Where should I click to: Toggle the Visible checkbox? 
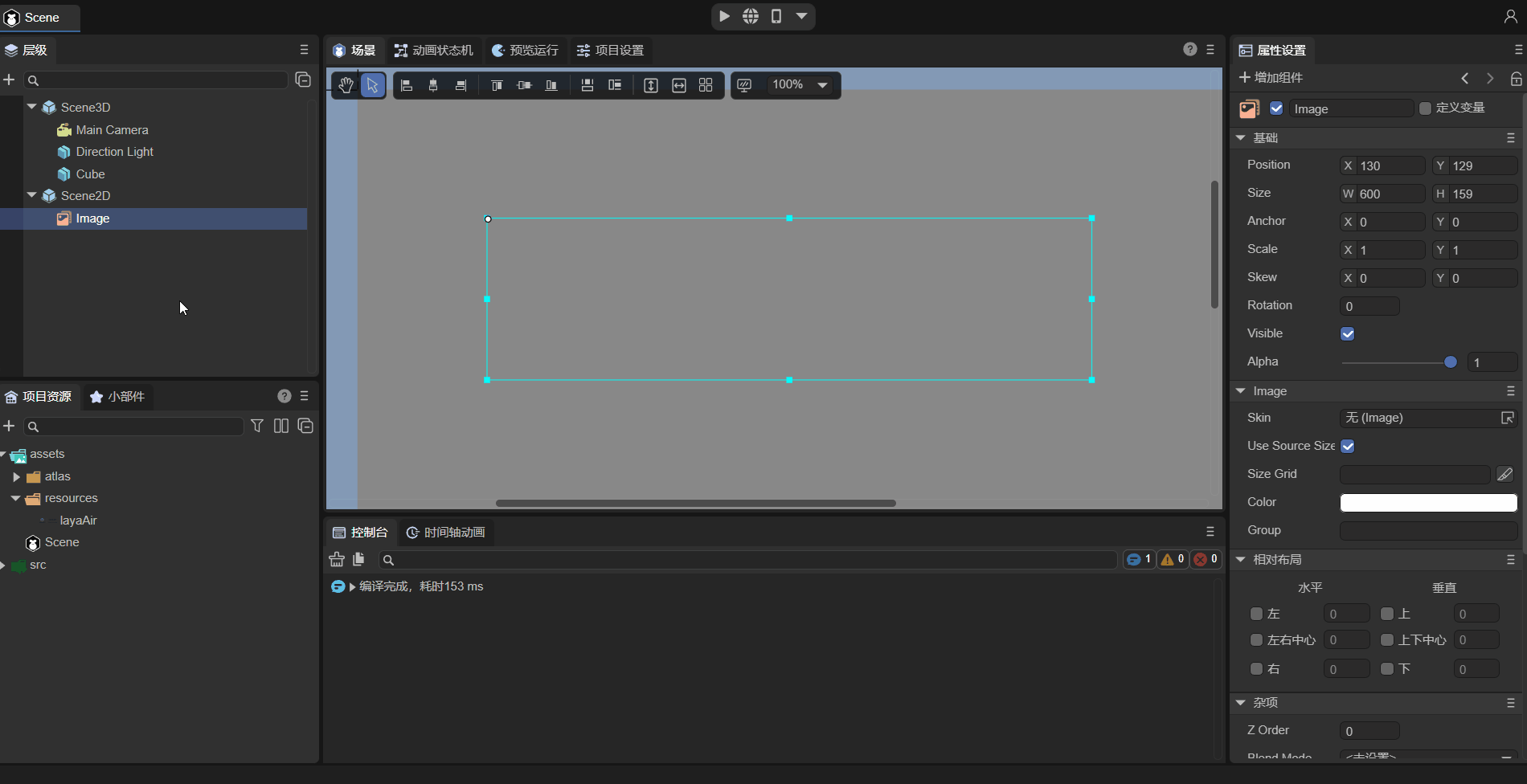(1348, 334)
